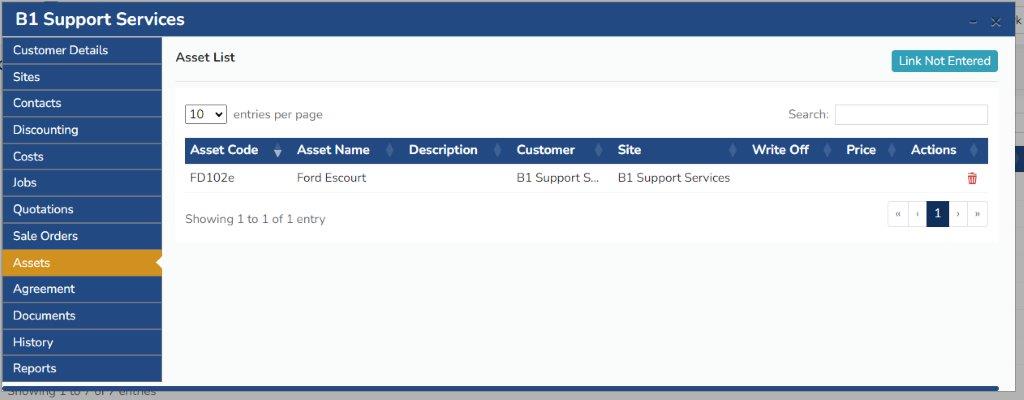The width and height of the screenshot is (1024, 400).
Task: Open Agreement section
Action: 82,289
